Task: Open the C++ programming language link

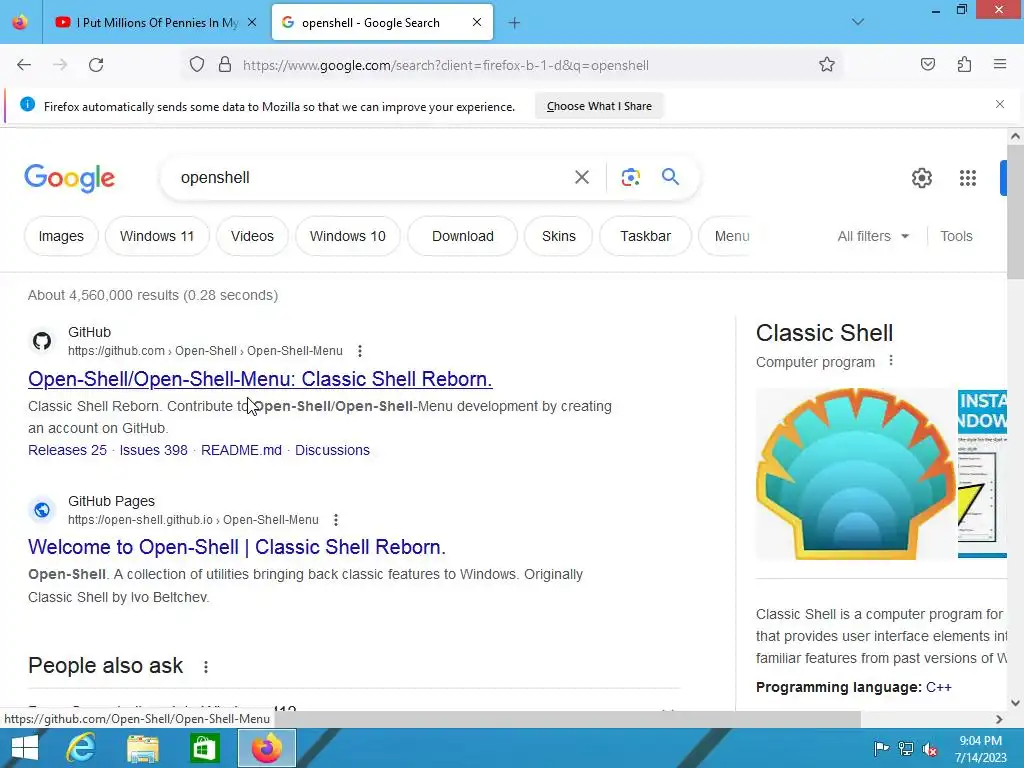Action: point(938,687)
